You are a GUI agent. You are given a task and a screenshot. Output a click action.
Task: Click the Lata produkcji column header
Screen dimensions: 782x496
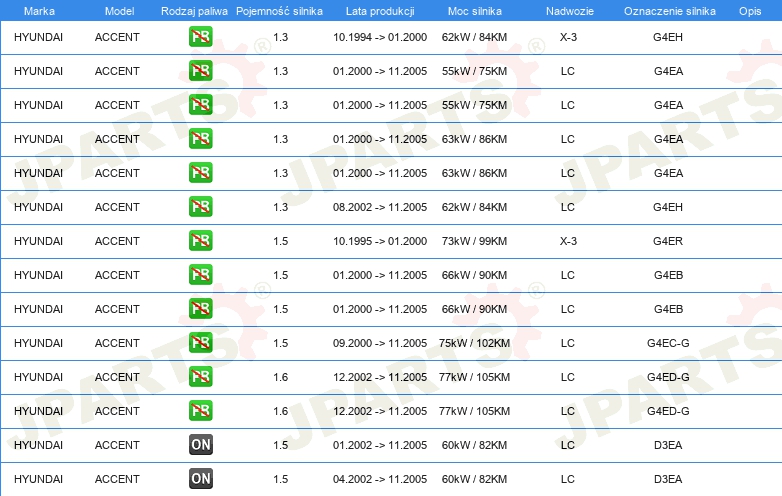(x=379, y=10)
